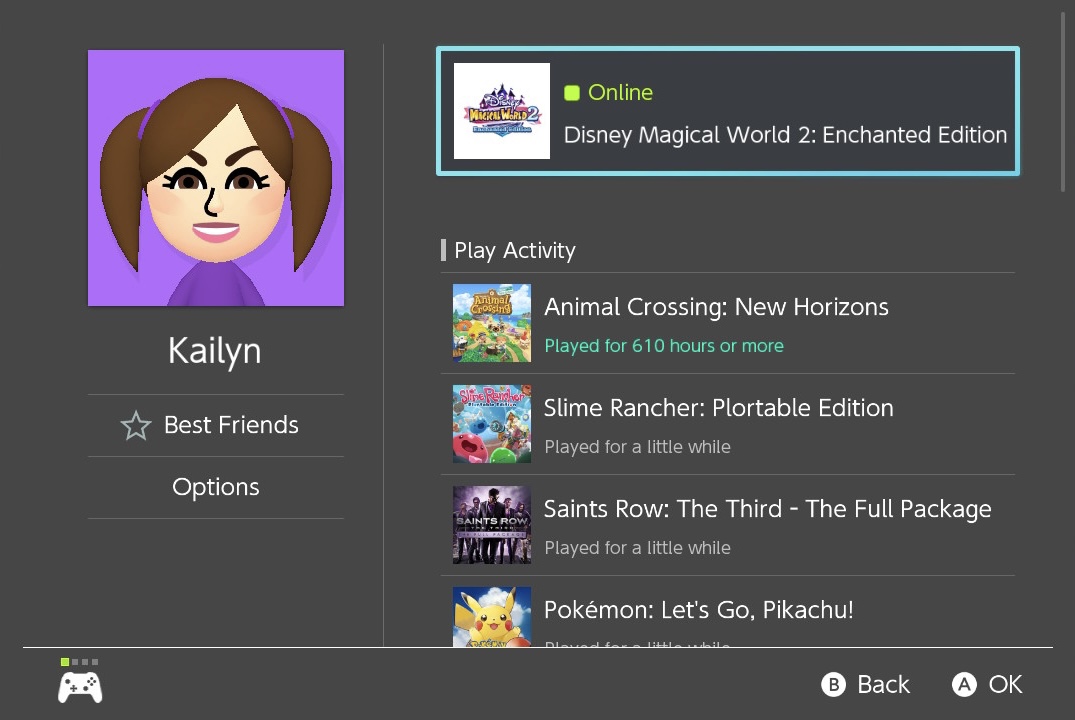
Task: Click the Disney Magical World 2 game icon
Action: coord(502,111)
